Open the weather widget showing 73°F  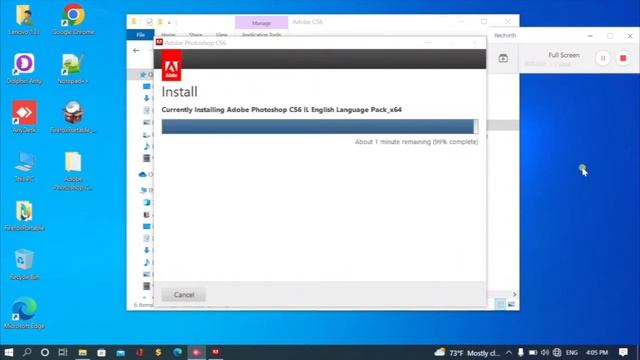(467, 353)
